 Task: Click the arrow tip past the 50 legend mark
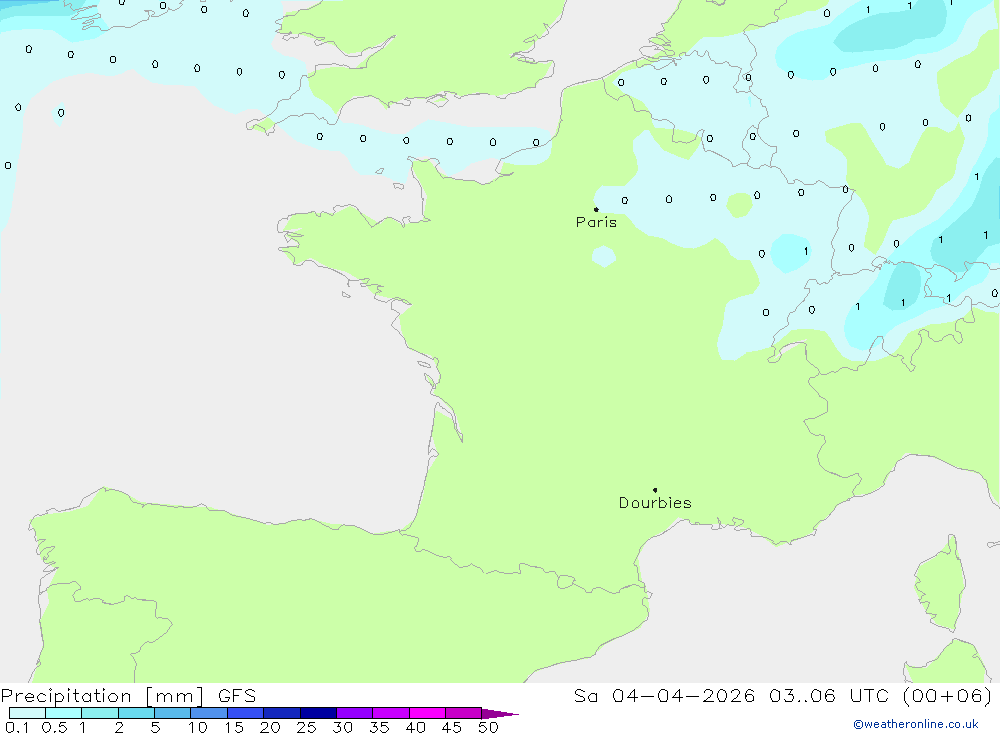(500, 714)
